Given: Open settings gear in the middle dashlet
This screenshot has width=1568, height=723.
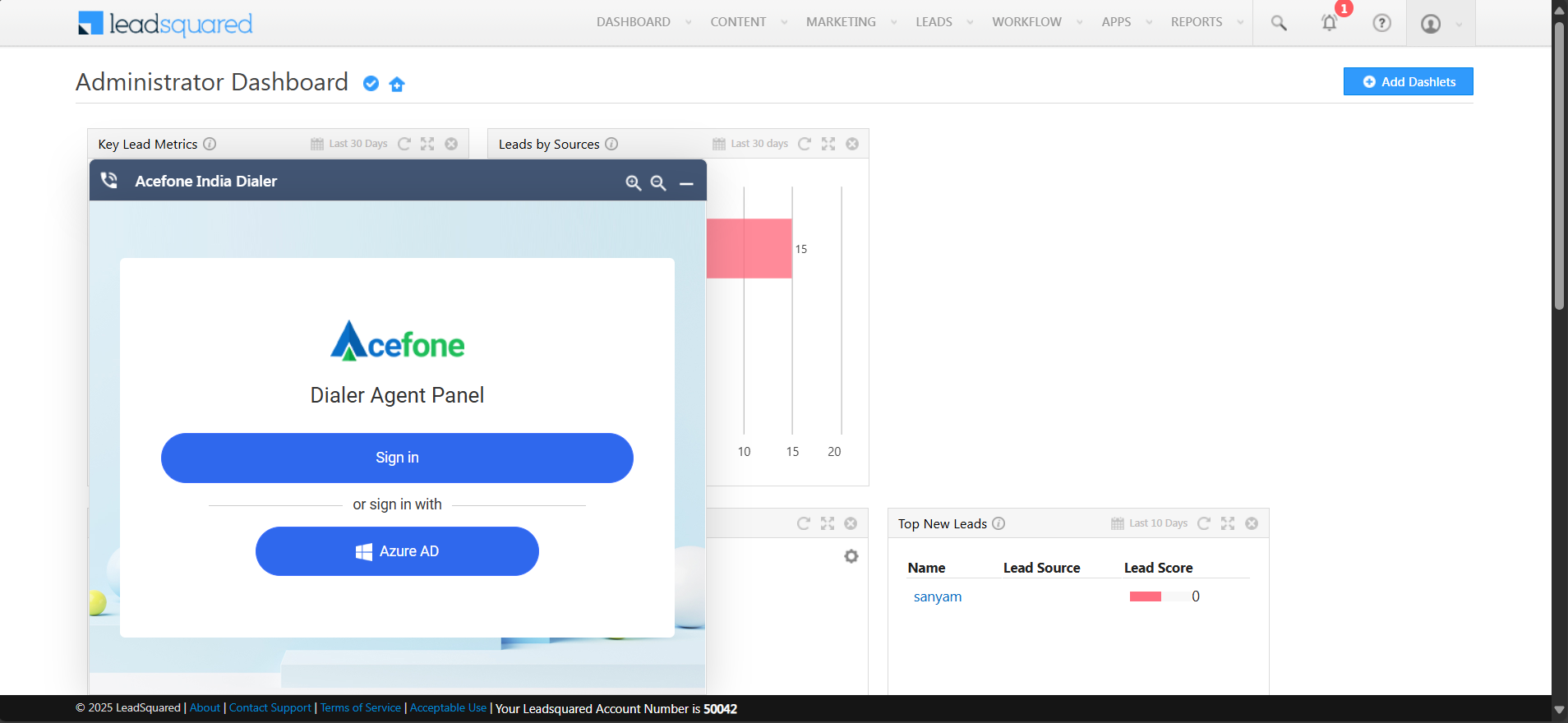Looking at the screenshot, I should [x=851, y=556].
